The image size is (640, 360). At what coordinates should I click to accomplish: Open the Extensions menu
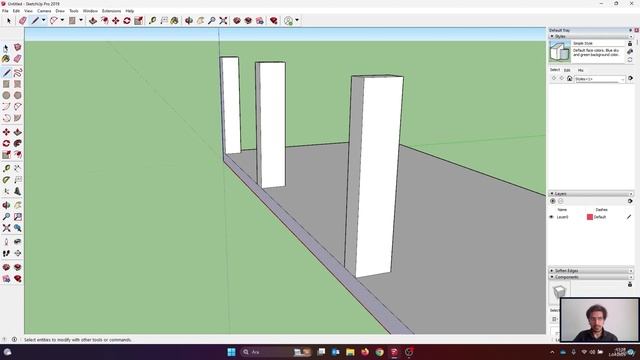coord(111,11)
